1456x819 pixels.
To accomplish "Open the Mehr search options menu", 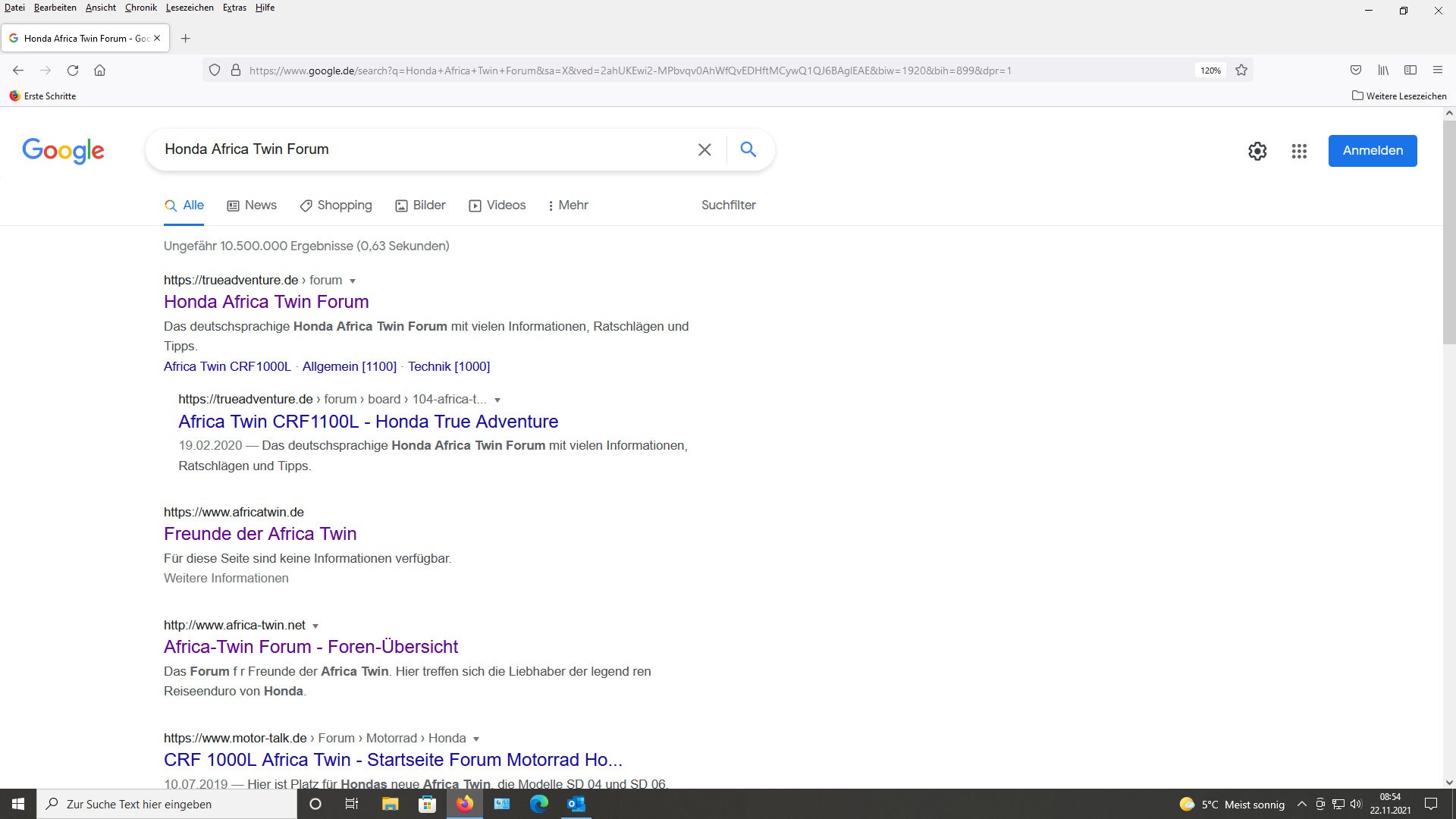I will click(568, 206).
